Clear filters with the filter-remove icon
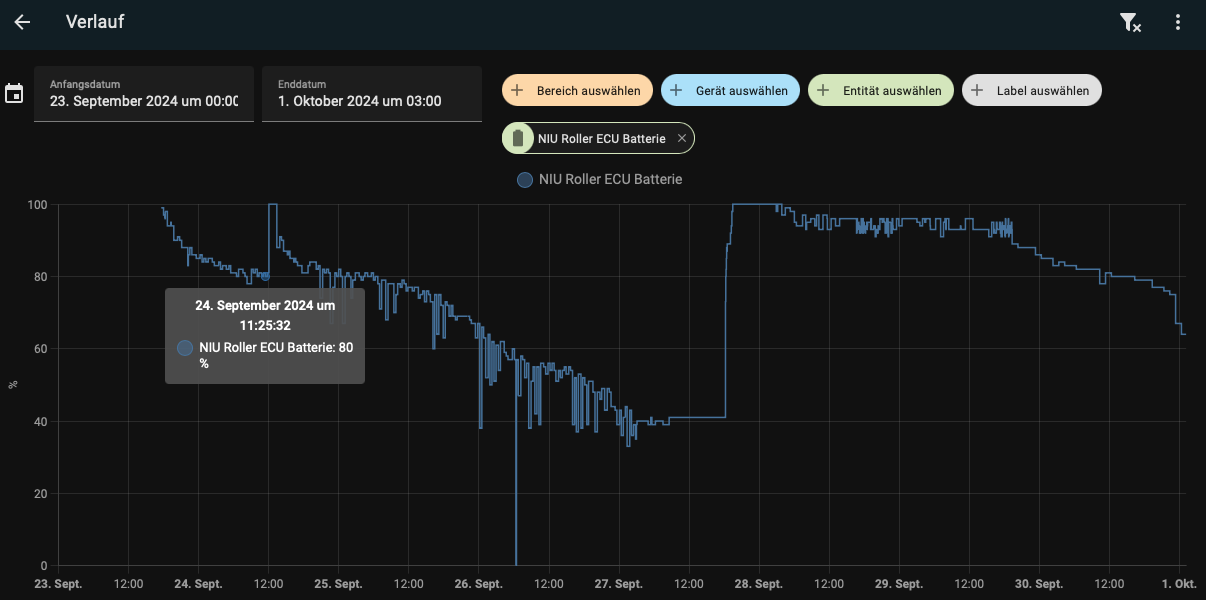 point(1130,23)
